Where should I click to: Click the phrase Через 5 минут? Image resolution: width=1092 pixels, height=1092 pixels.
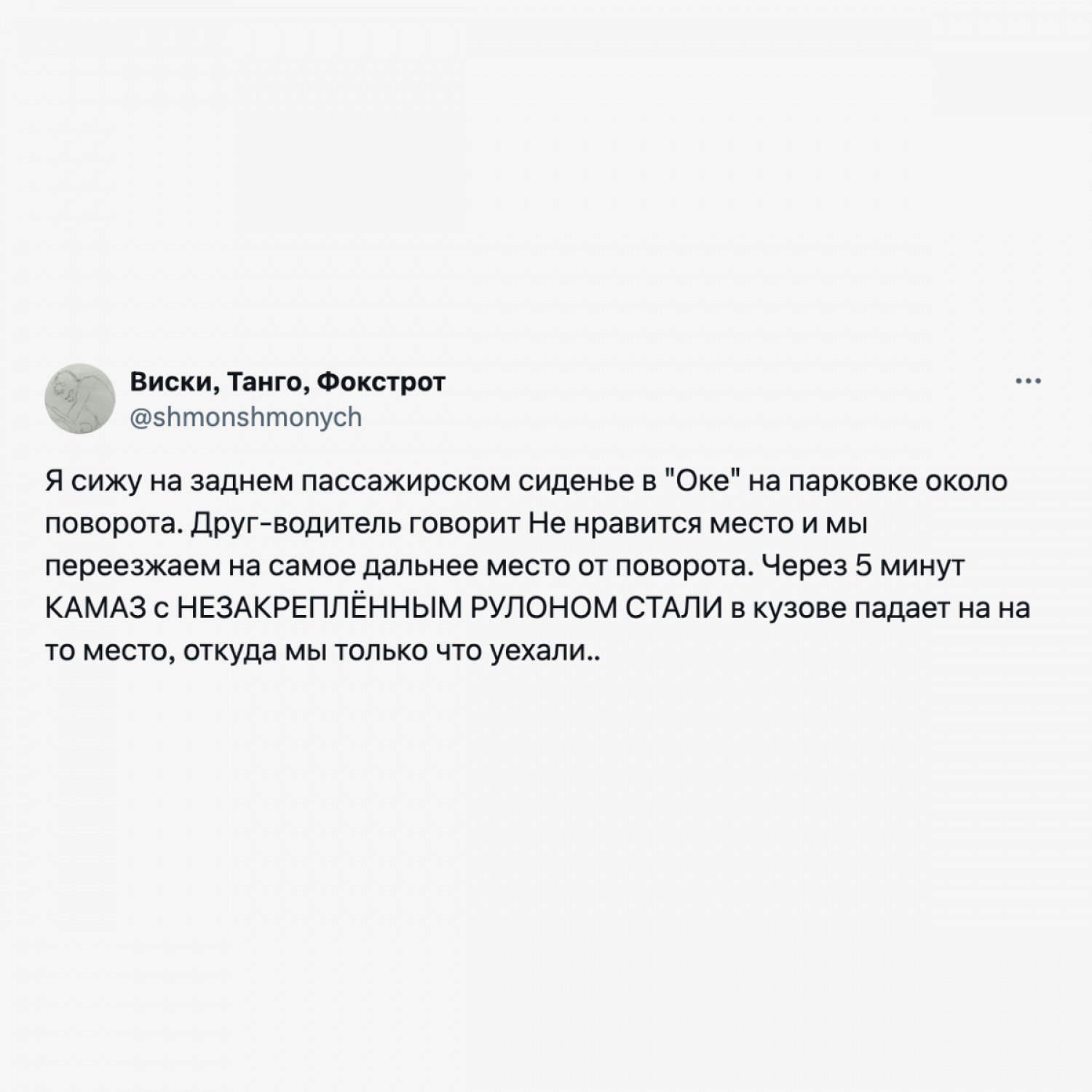tap(862, 566)
